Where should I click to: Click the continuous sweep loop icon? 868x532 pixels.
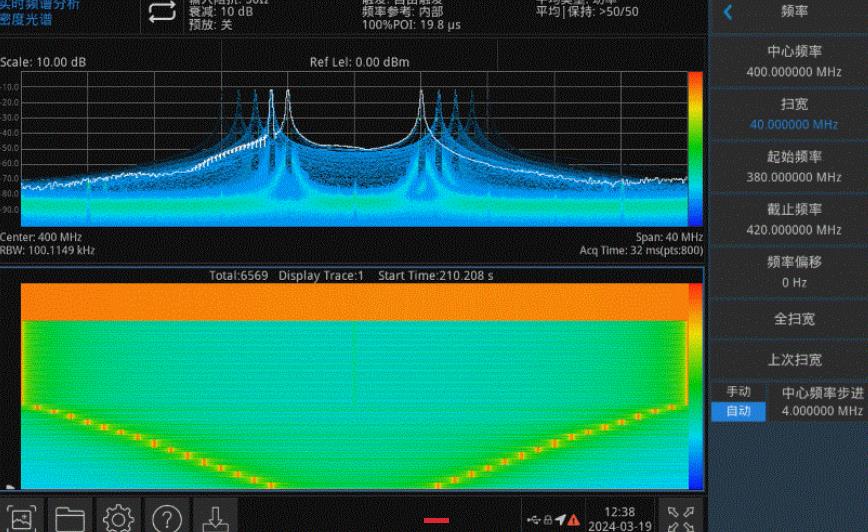click(x=161, y=13)
